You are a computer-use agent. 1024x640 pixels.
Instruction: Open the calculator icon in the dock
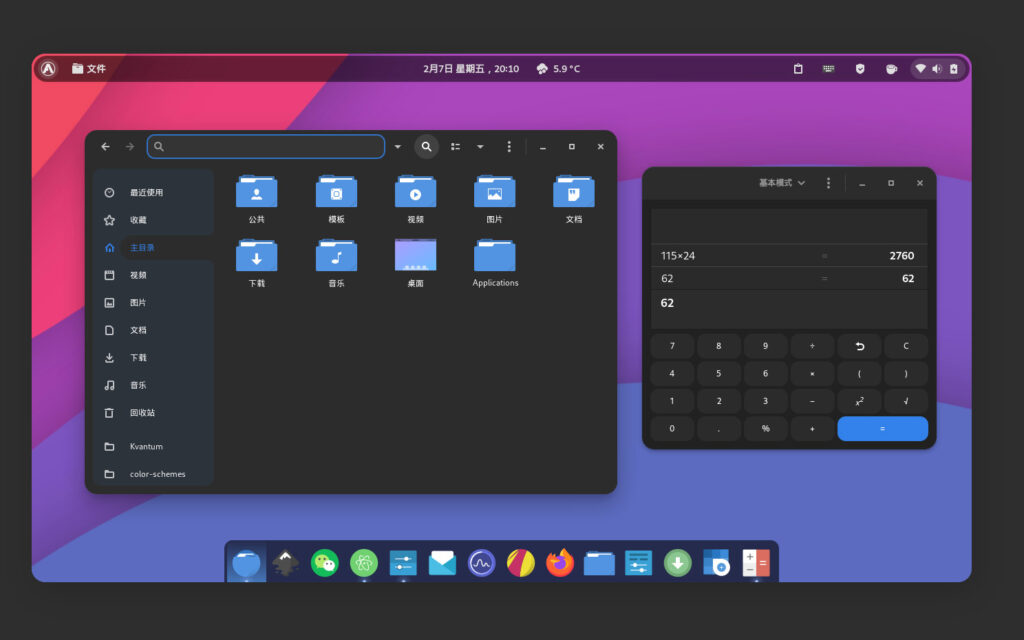click(756, 563)
